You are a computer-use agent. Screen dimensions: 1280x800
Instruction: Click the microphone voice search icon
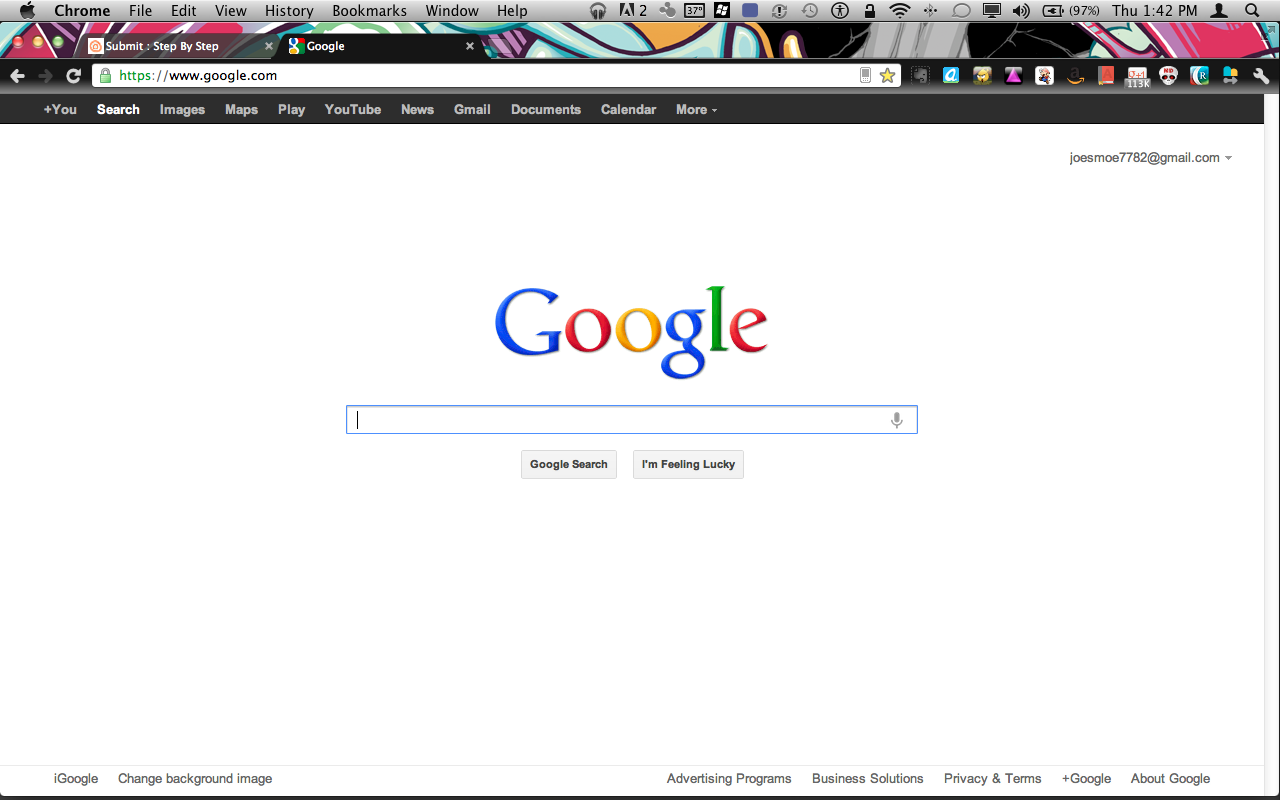(x=897, y=420)
